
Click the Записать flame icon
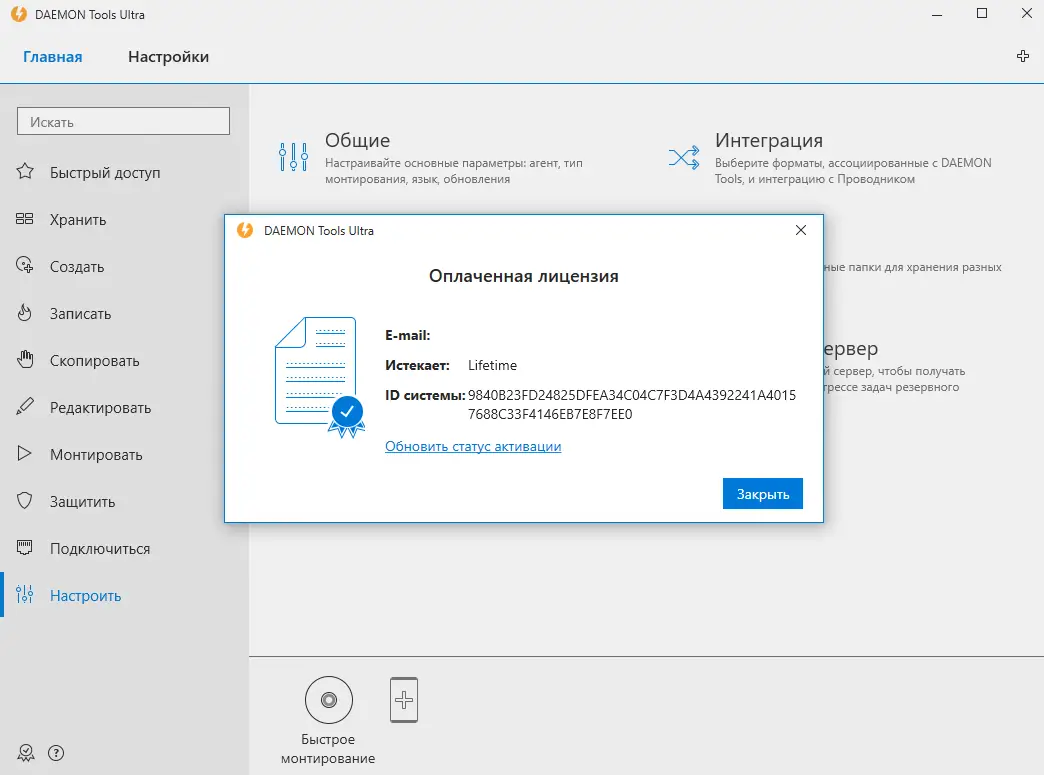coord(25,313)
